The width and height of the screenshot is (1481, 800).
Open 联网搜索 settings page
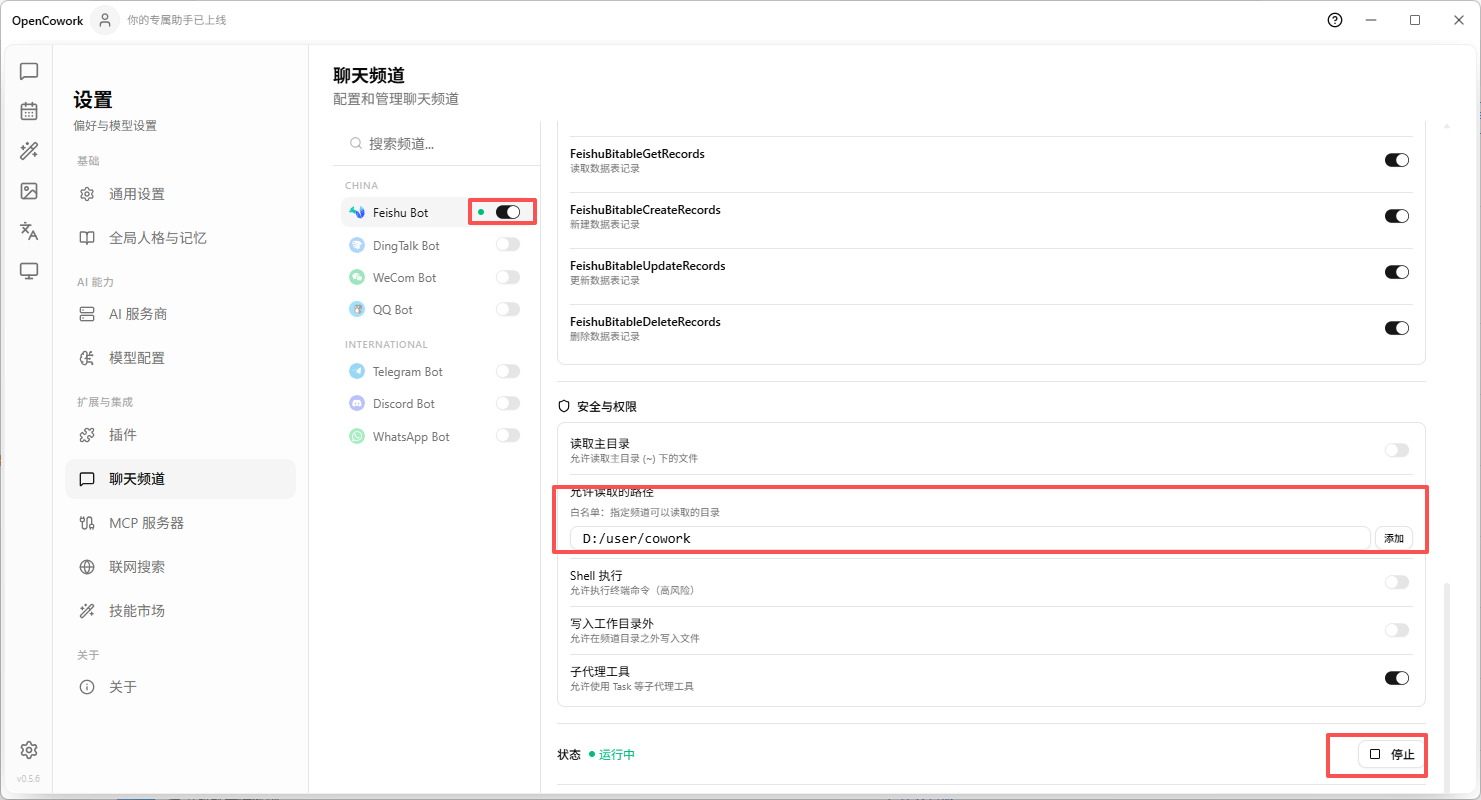point(180,567)
